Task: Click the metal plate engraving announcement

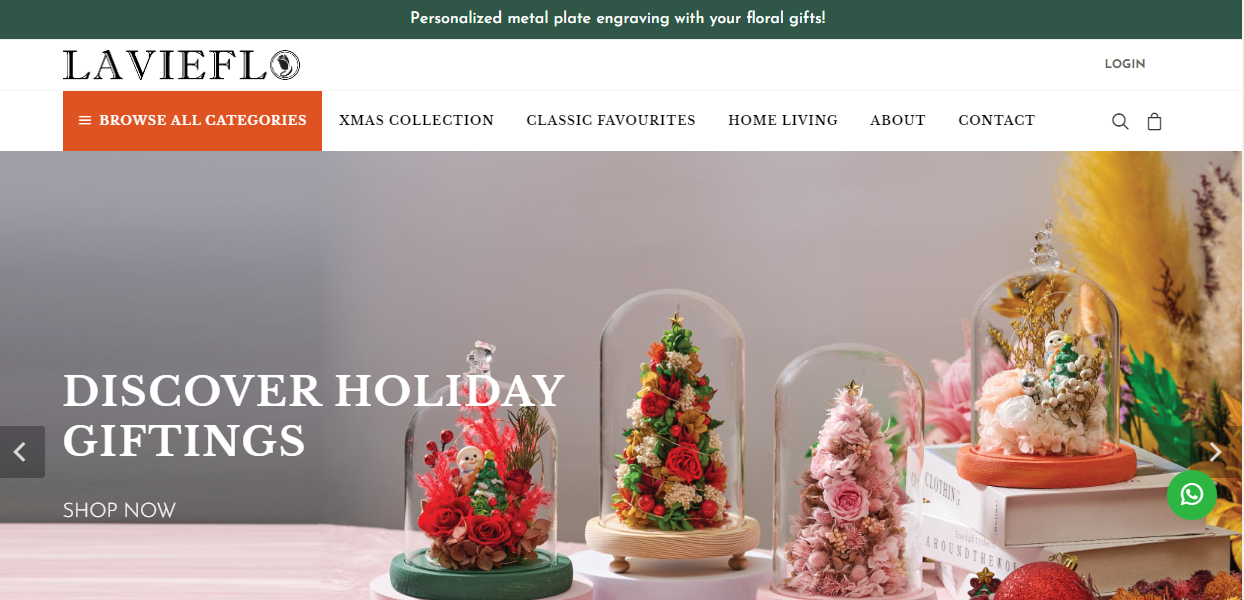Action: [x=618, y=19]
